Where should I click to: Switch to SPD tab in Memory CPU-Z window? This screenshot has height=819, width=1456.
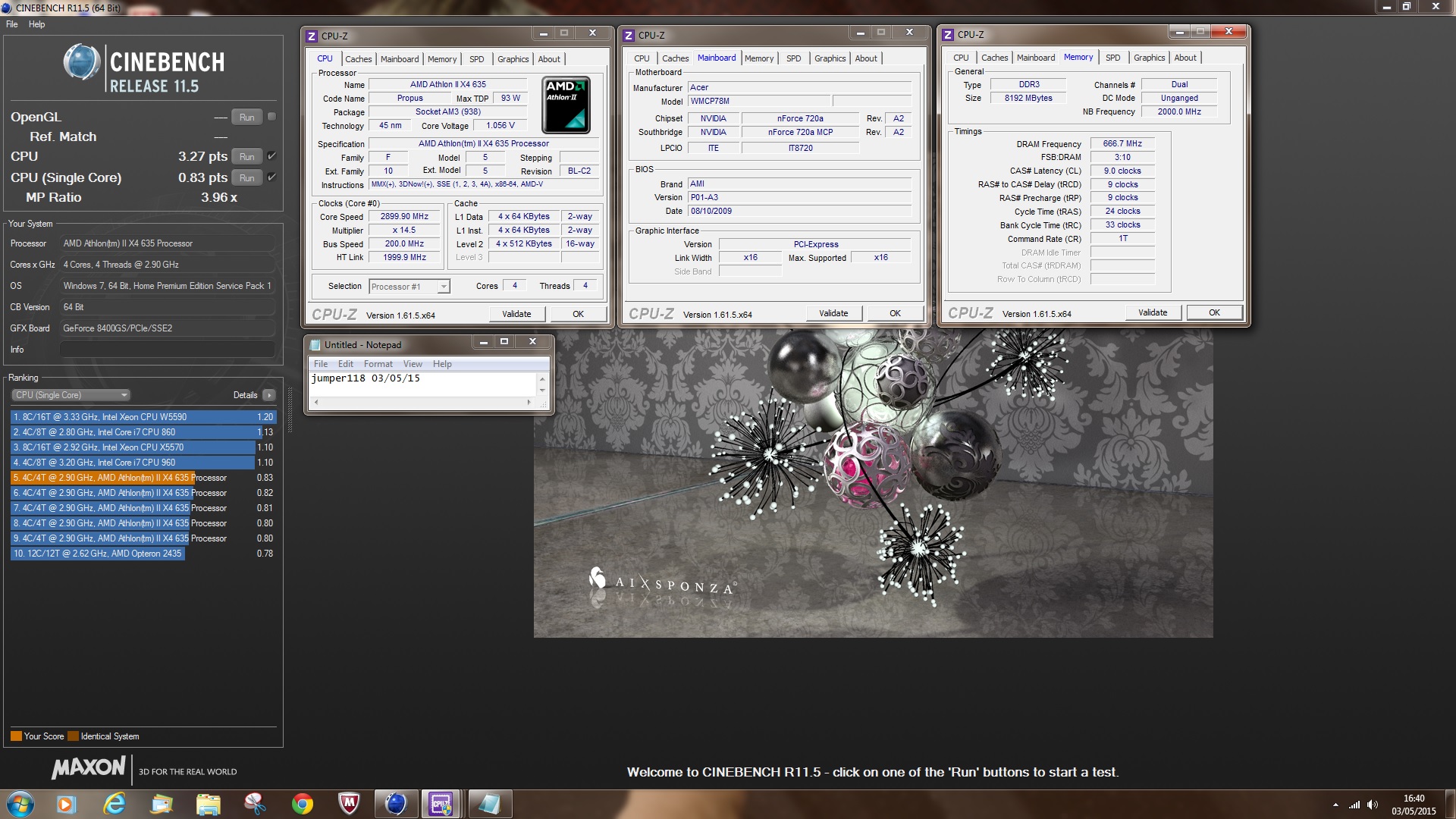click(1112, 58)
